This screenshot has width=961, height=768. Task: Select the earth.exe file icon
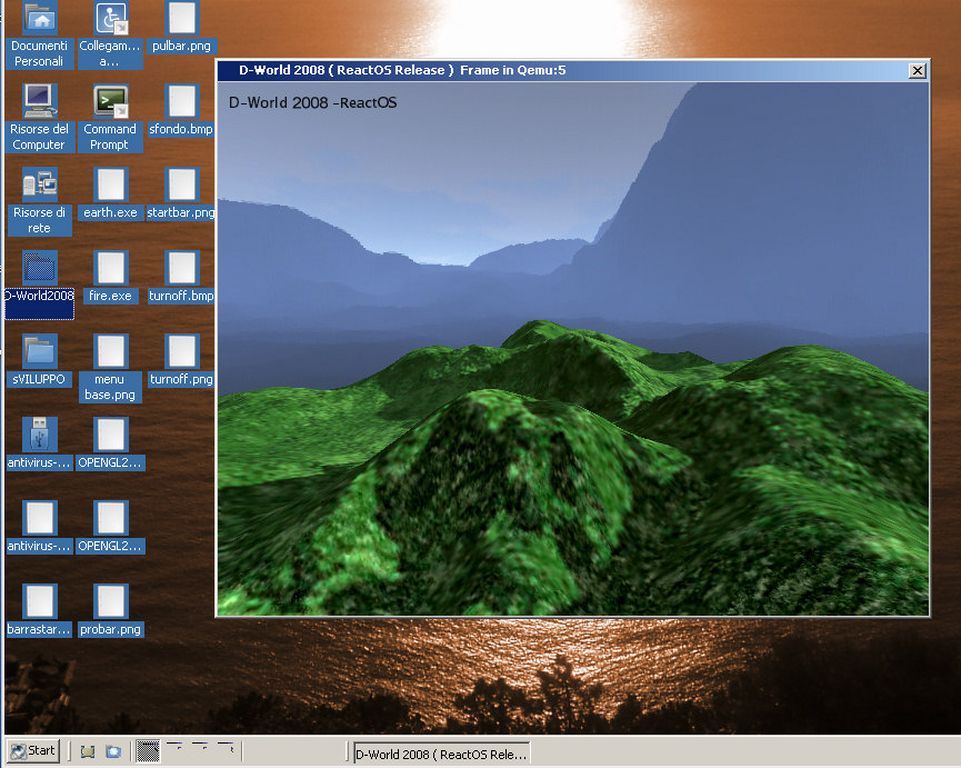110,185
